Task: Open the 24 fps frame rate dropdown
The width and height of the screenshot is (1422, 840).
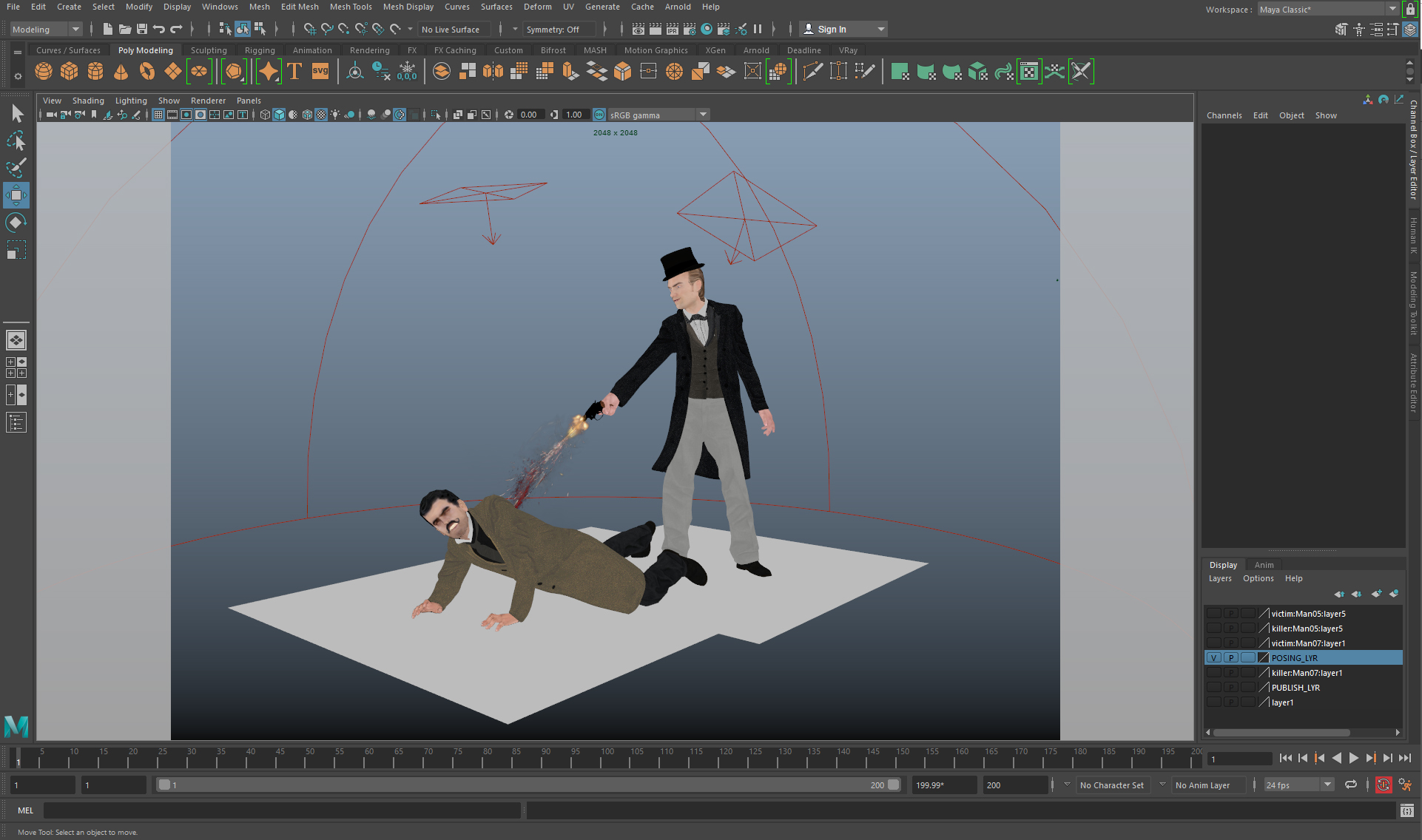Action: pyautogui.click(x=1327, y=785)
